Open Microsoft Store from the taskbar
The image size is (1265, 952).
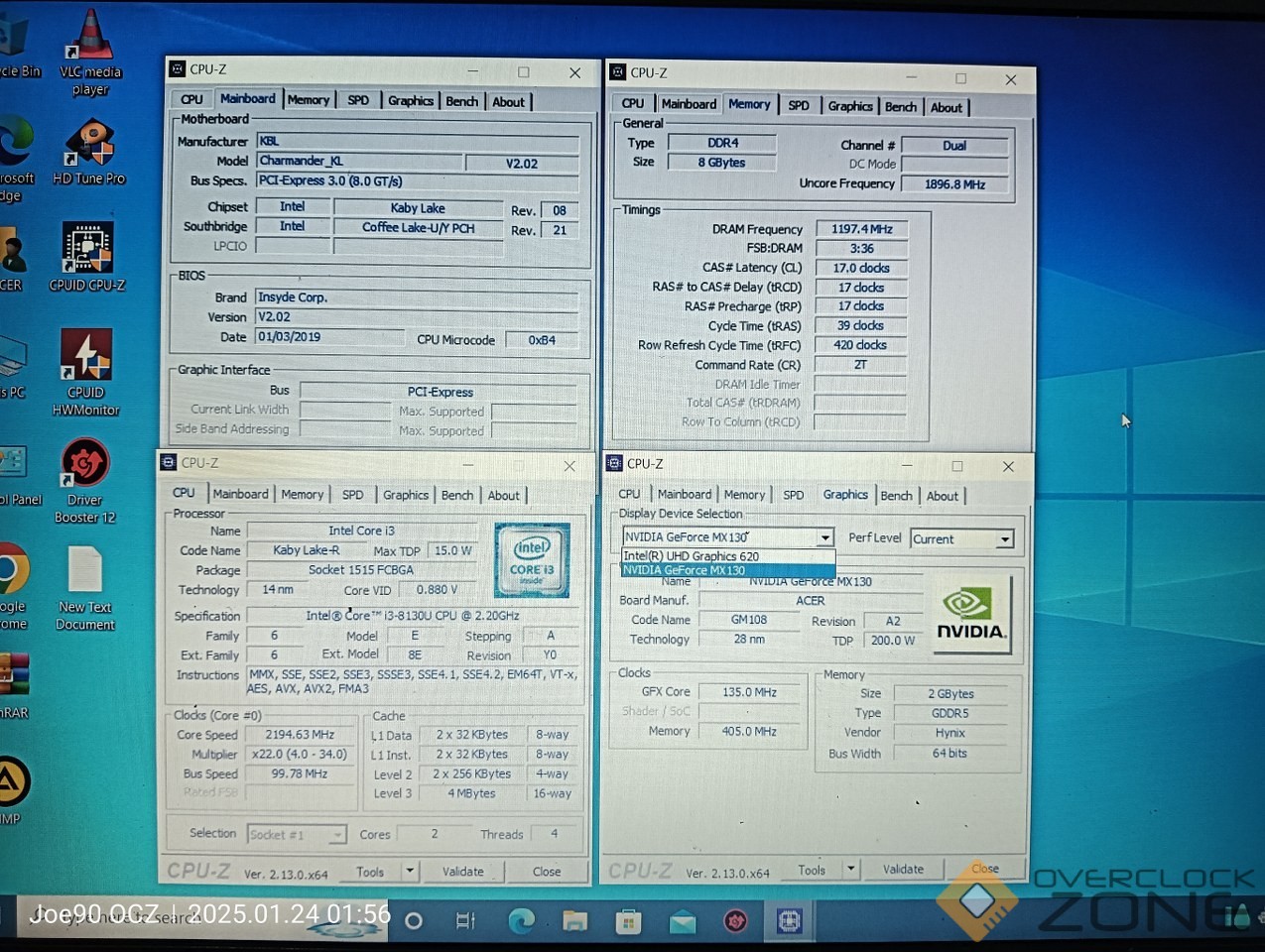coord(628,922)
